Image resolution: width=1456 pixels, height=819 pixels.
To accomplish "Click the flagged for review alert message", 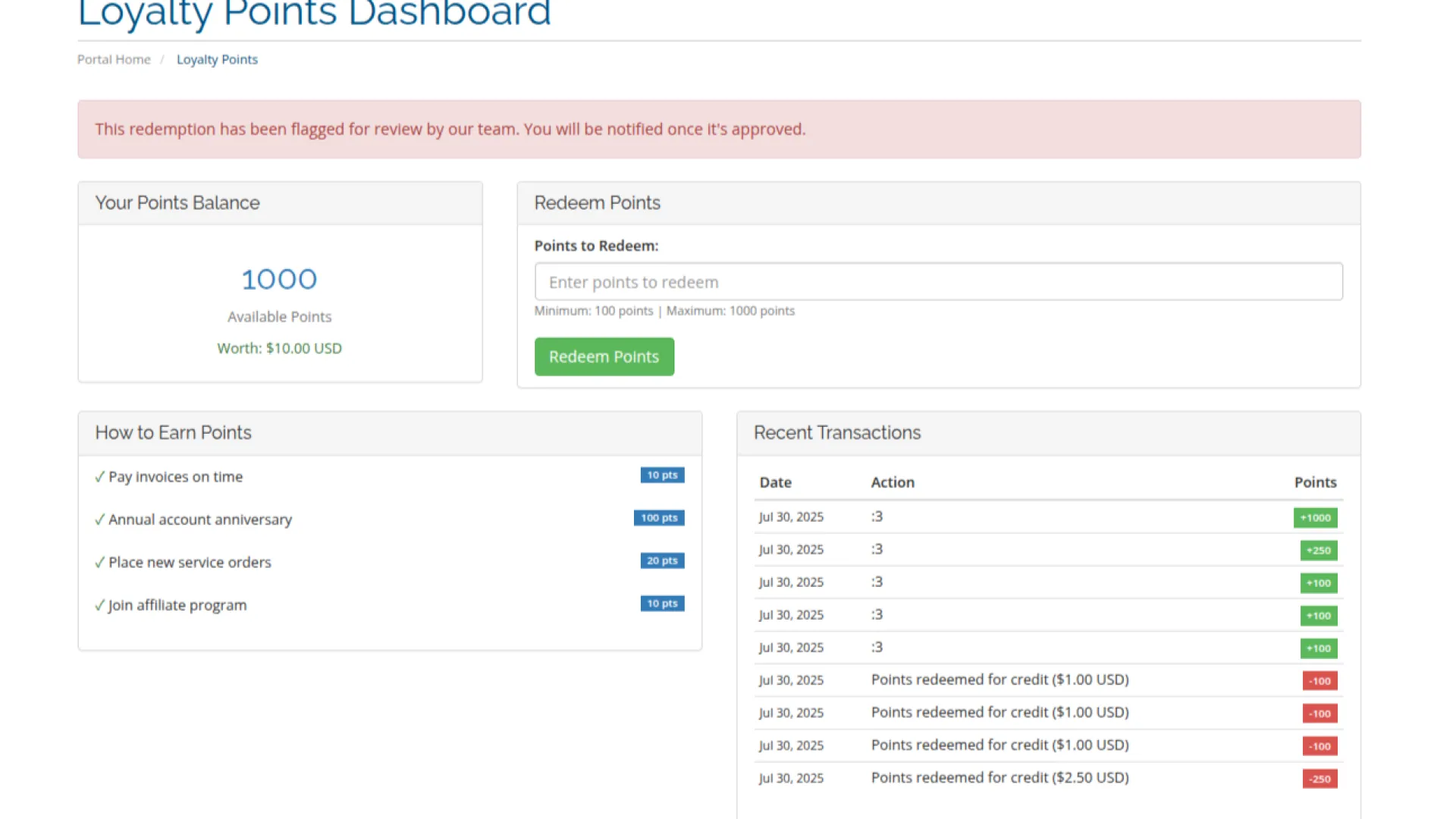I will click(450, 130).
